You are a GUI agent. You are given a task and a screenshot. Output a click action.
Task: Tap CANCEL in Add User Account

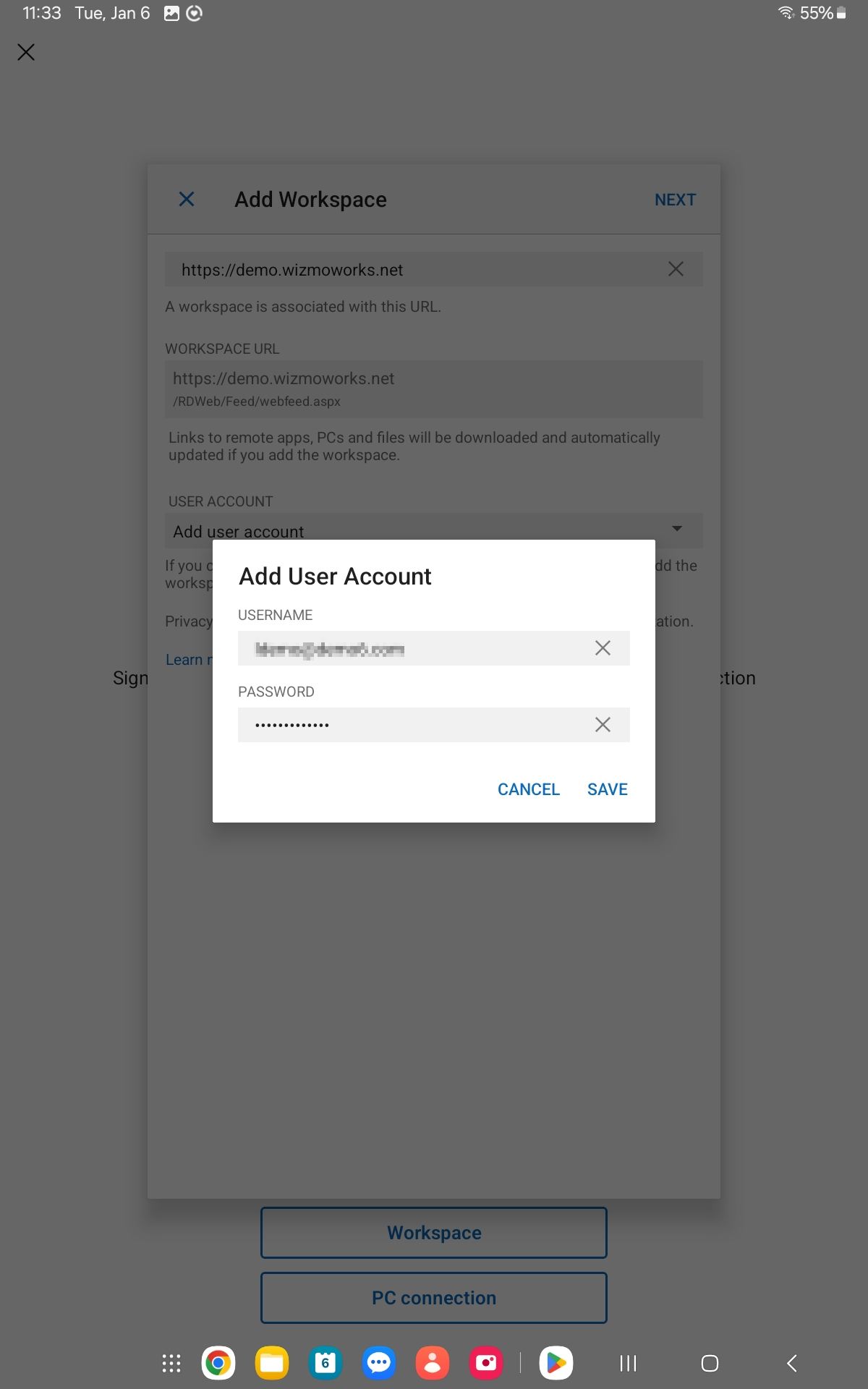point(529,789)
